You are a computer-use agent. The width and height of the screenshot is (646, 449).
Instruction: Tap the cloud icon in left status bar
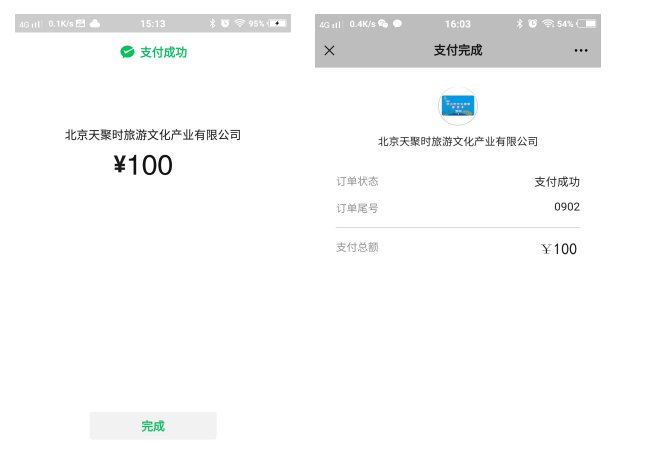[x=94, y=23]
